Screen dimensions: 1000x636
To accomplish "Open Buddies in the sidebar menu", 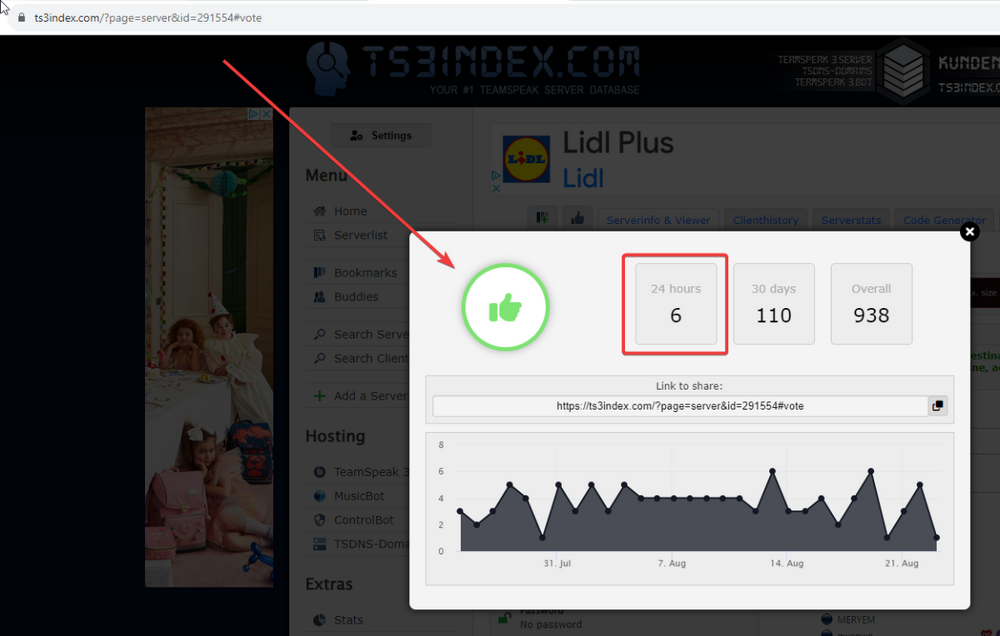I will 356,297.
